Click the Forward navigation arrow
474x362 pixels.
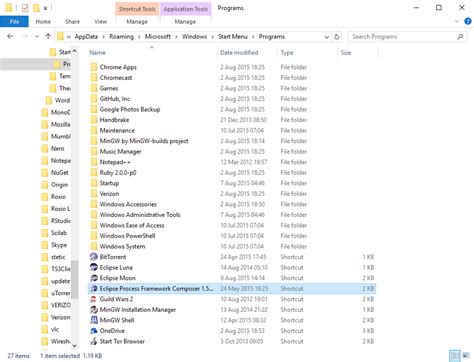tap(25, 36)
